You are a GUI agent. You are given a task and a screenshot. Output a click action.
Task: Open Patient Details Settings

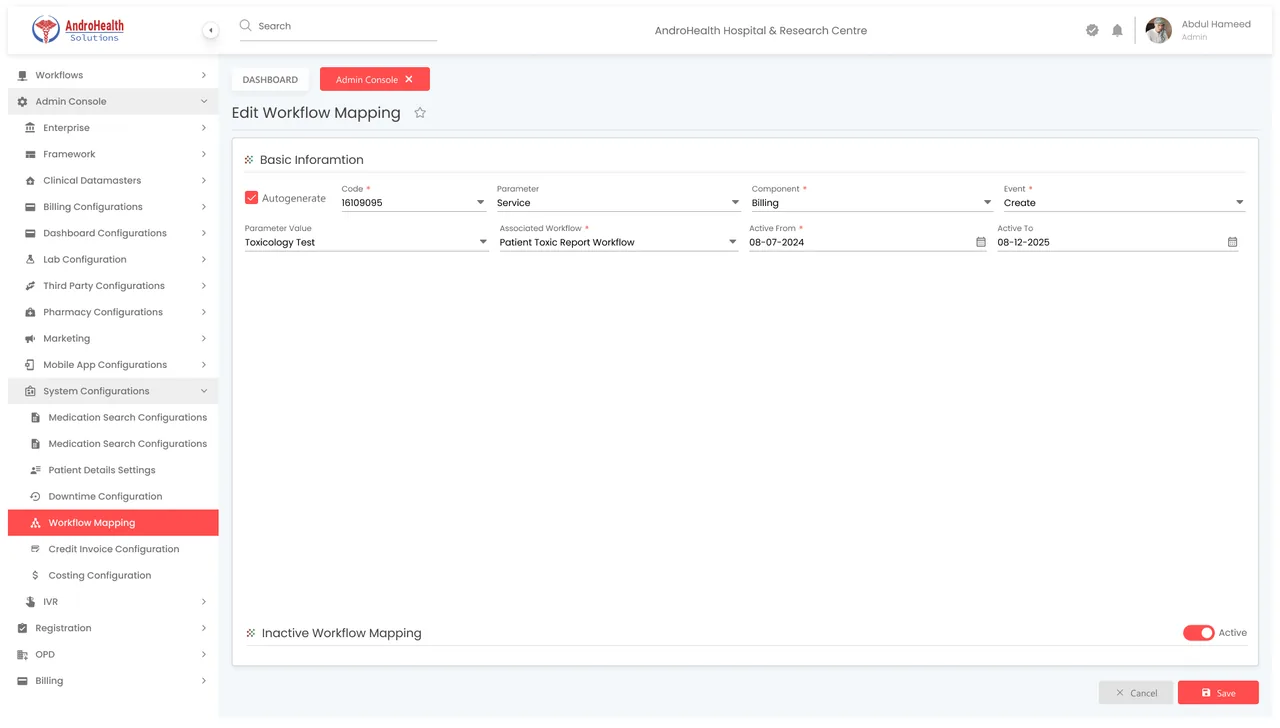[x=113, y=470]
